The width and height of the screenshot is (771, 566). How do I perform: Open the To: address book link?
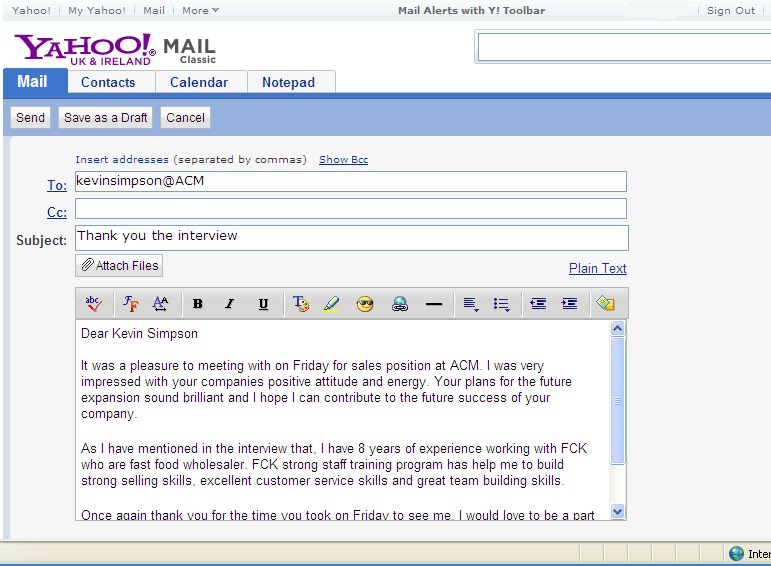point(57,185)
